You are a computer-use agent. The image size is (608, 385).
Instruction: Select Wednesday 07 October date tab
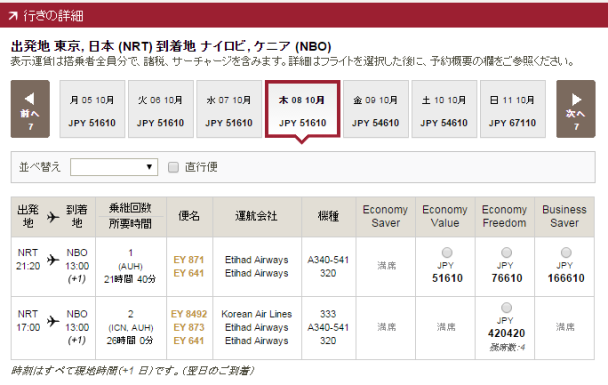point(229,109)
